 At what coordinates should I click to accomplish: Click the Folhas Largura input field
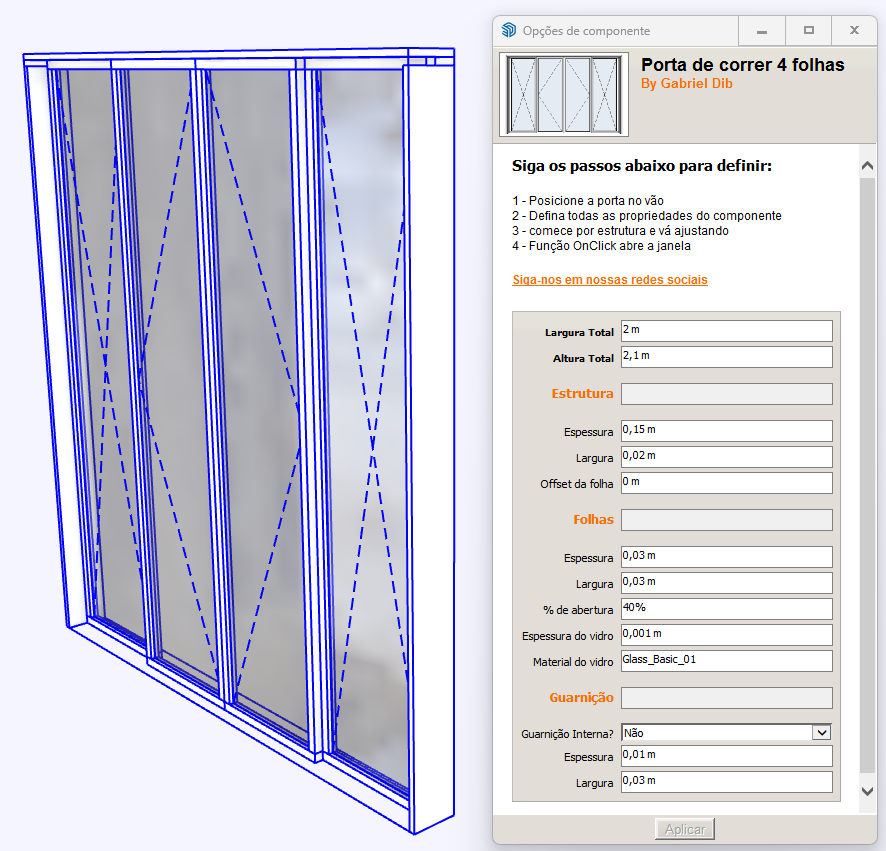click(x=726, y=583)
